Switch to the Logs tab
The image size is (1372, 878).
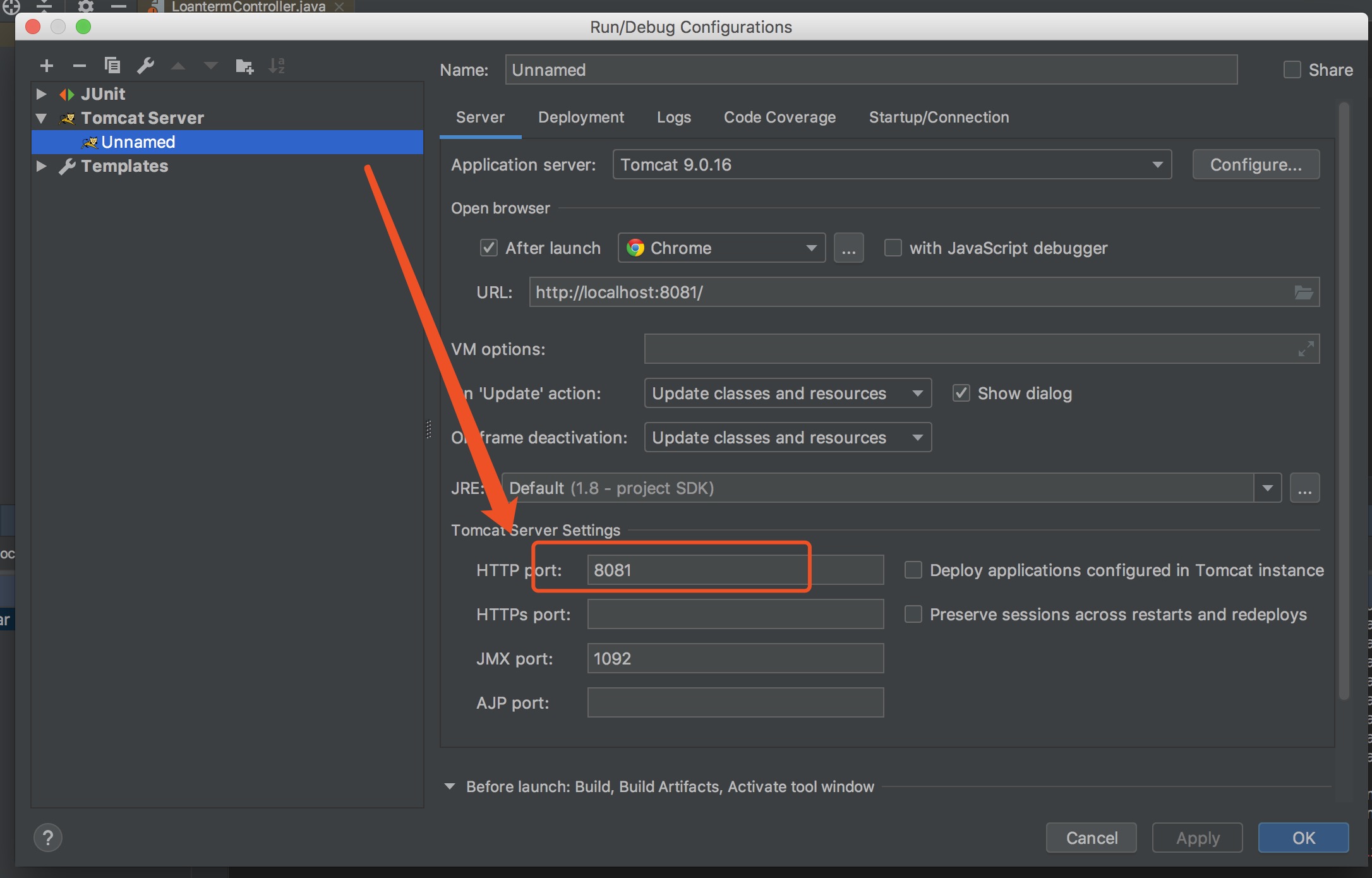pos(674,117)
